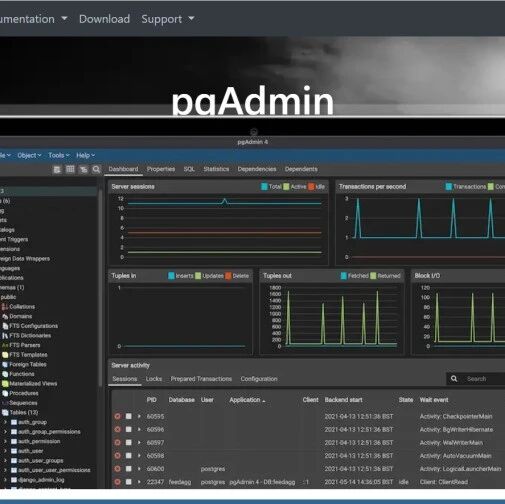Screen dimensions: 505x504
Task: Expand the auth_group table node
Action: (5, 422)
